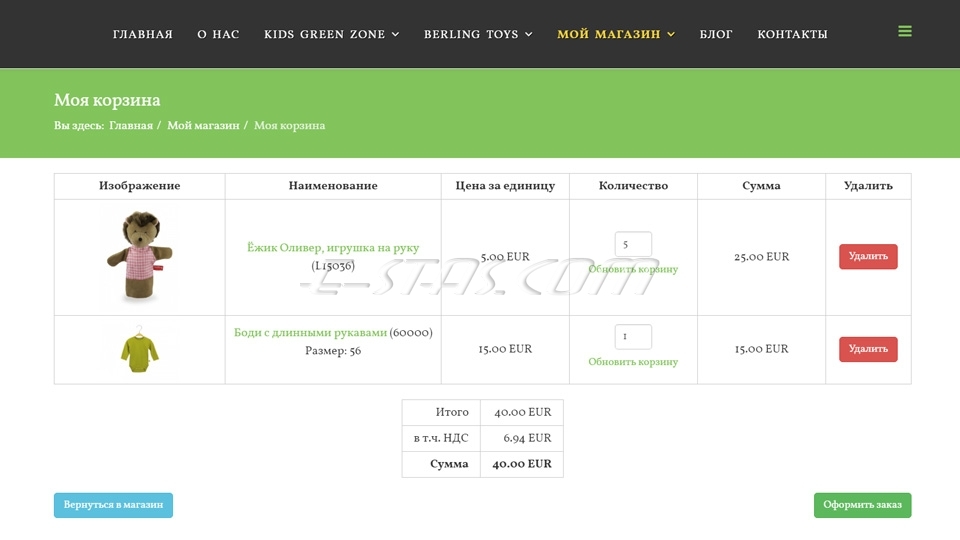Click the Моя корзина breadcrumb text

[x=290, y=126]
